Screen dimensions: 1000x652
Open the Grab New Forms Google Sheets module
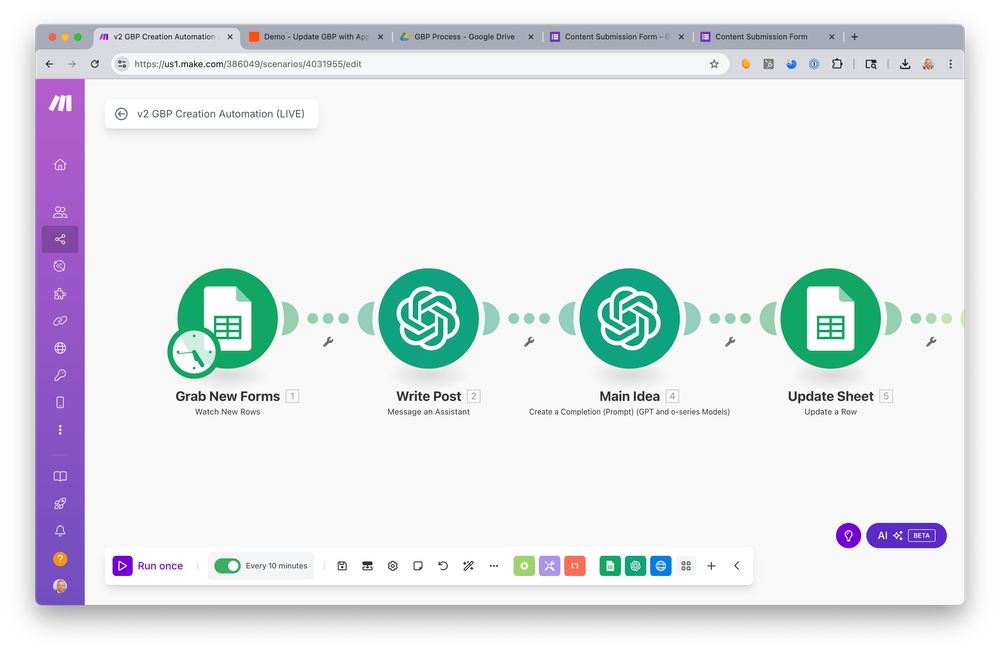click(228, 318)
